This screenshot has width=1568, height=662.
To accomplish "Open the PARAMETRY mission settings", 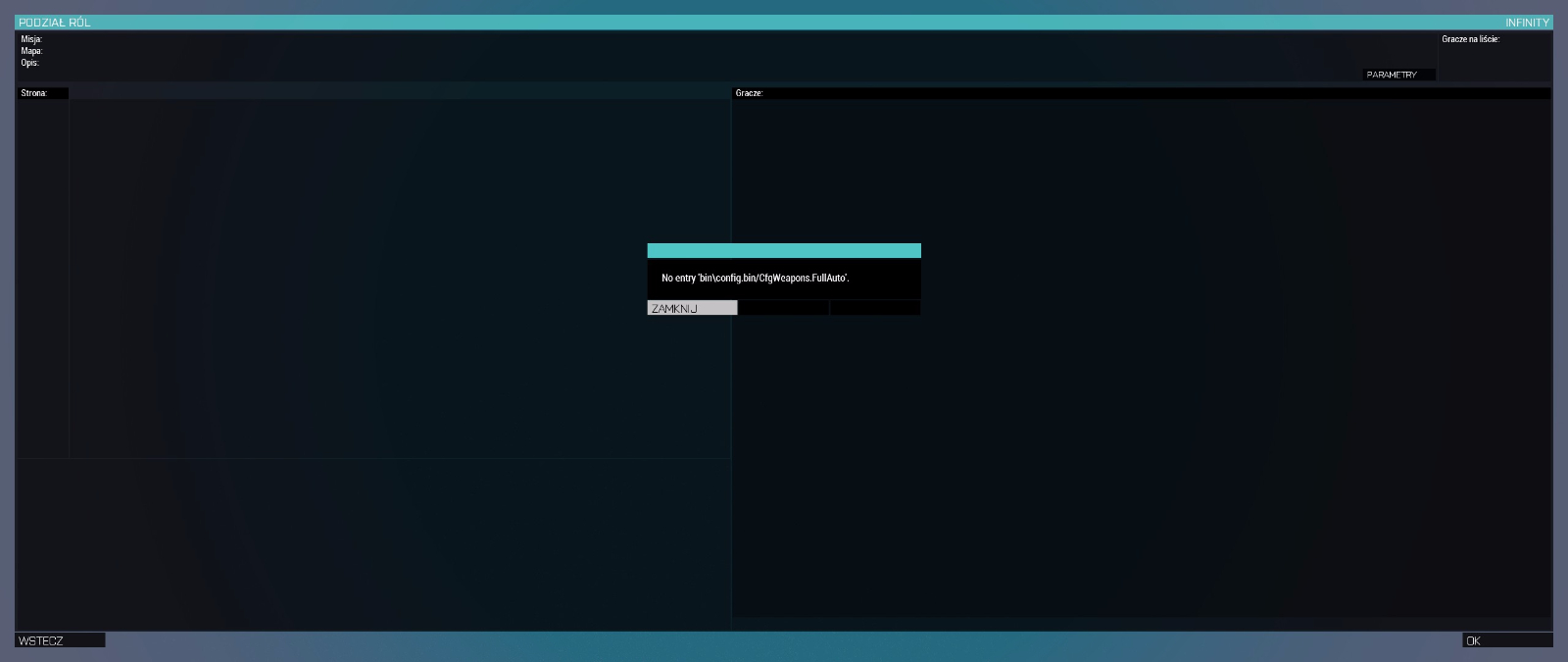I will coord(1398,75).
